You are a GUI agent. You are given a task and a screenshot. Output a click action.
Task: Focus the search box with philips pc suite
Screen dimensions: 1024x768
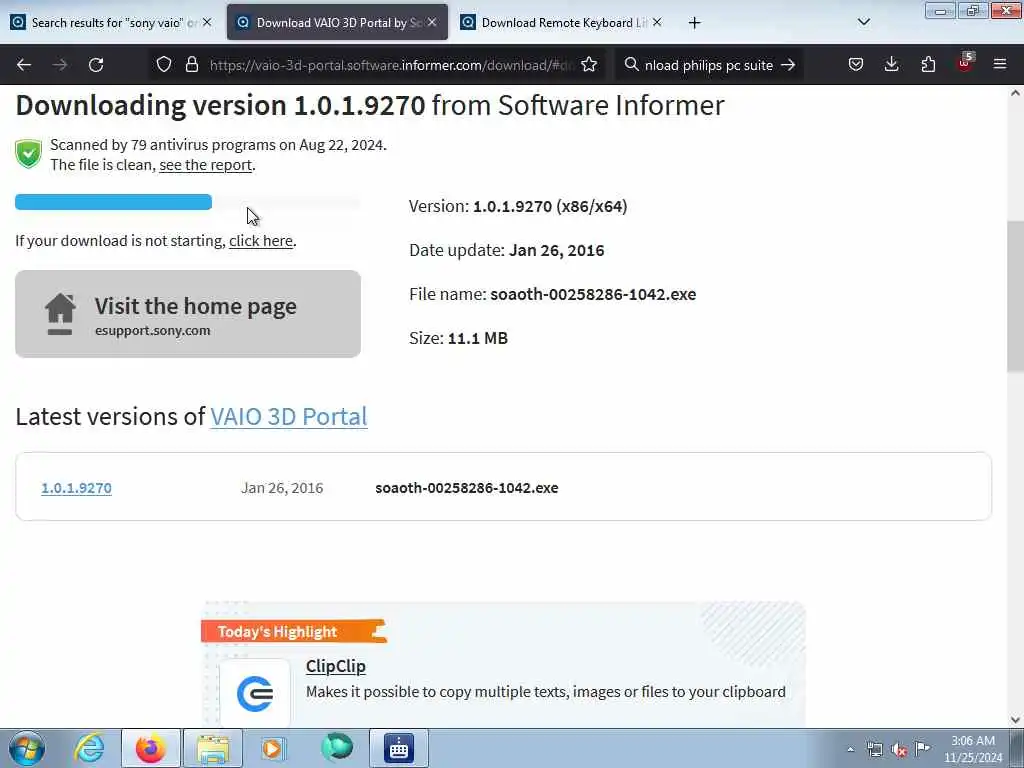709,65
